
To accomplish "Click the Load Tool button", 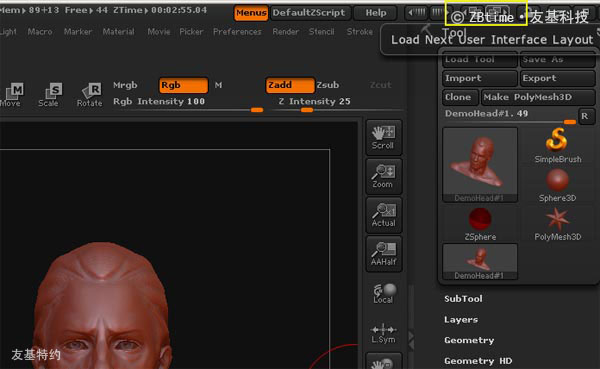I will 480,60.
